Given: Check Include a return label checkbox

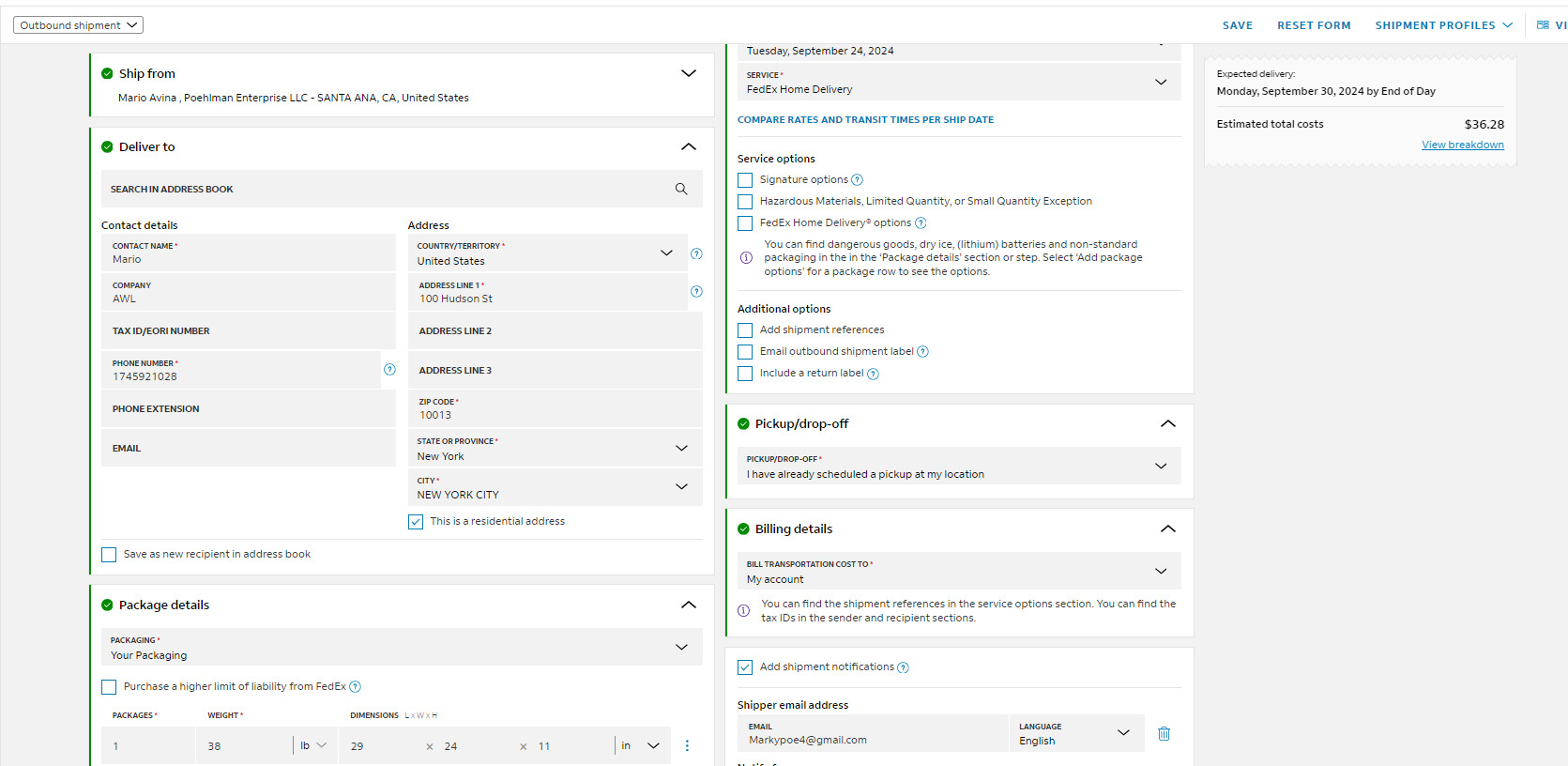Looking at the screenshot, I should 745,374.
